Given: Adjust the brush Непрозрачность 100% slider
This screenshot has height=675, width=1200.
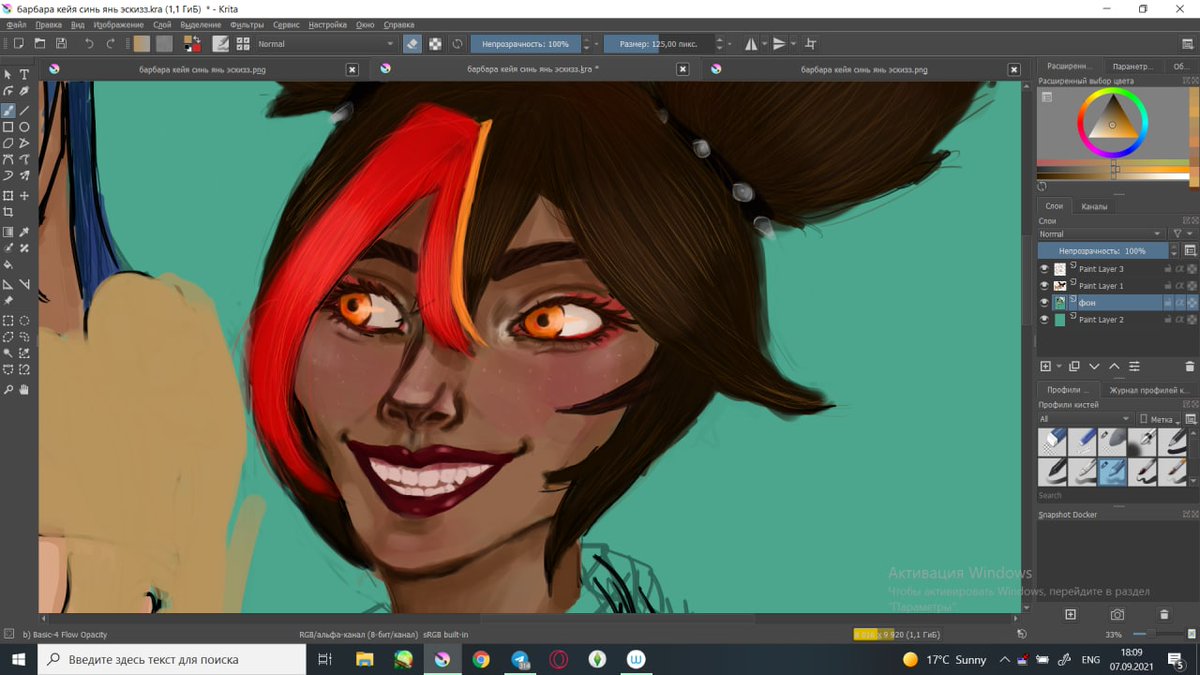Looking at the screenshot, I should click(x=525, y=44).
